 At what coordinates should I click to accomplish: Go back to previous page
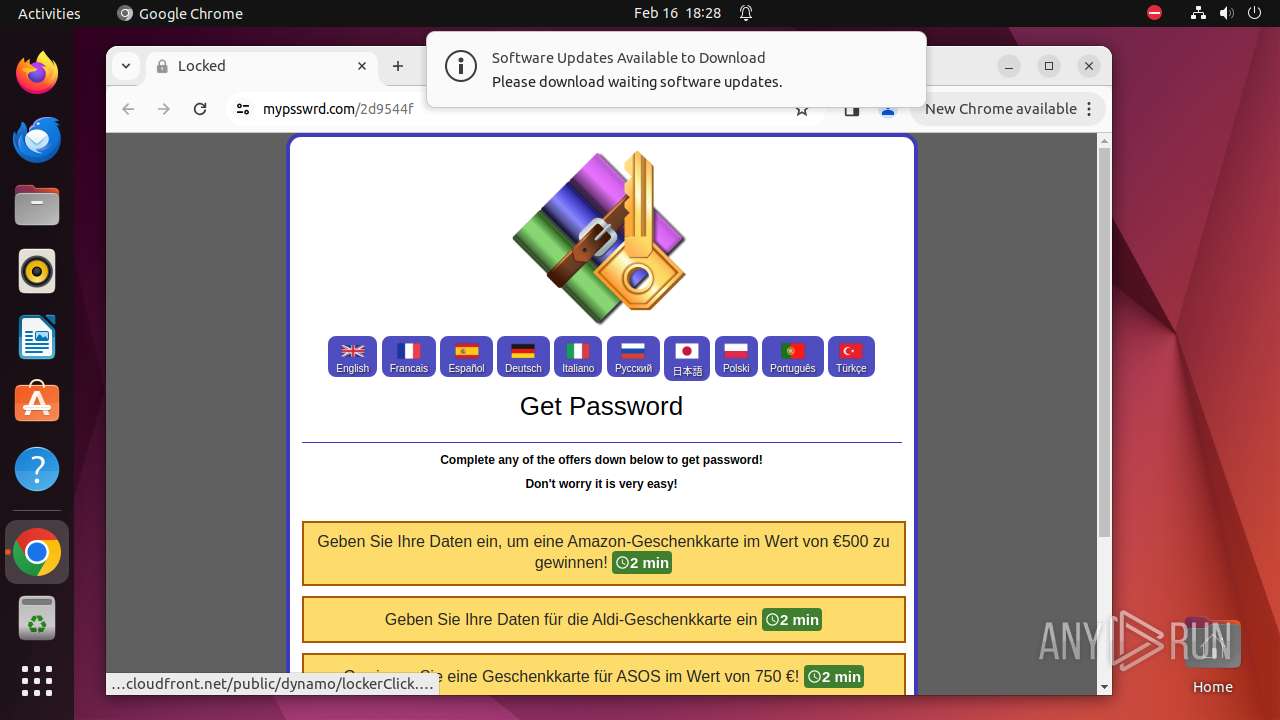[128, 109]
